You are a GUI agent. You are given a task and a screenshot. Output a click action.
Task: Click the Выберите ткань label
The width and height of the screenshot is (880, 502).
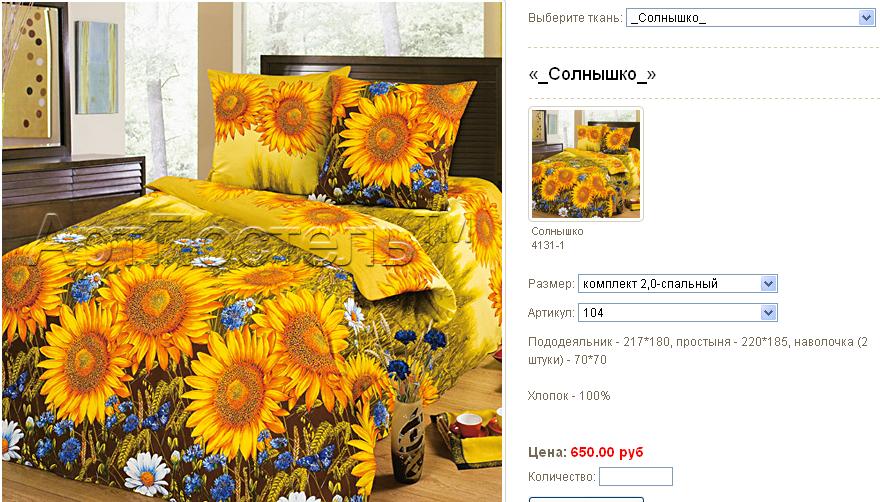(575, 18)
